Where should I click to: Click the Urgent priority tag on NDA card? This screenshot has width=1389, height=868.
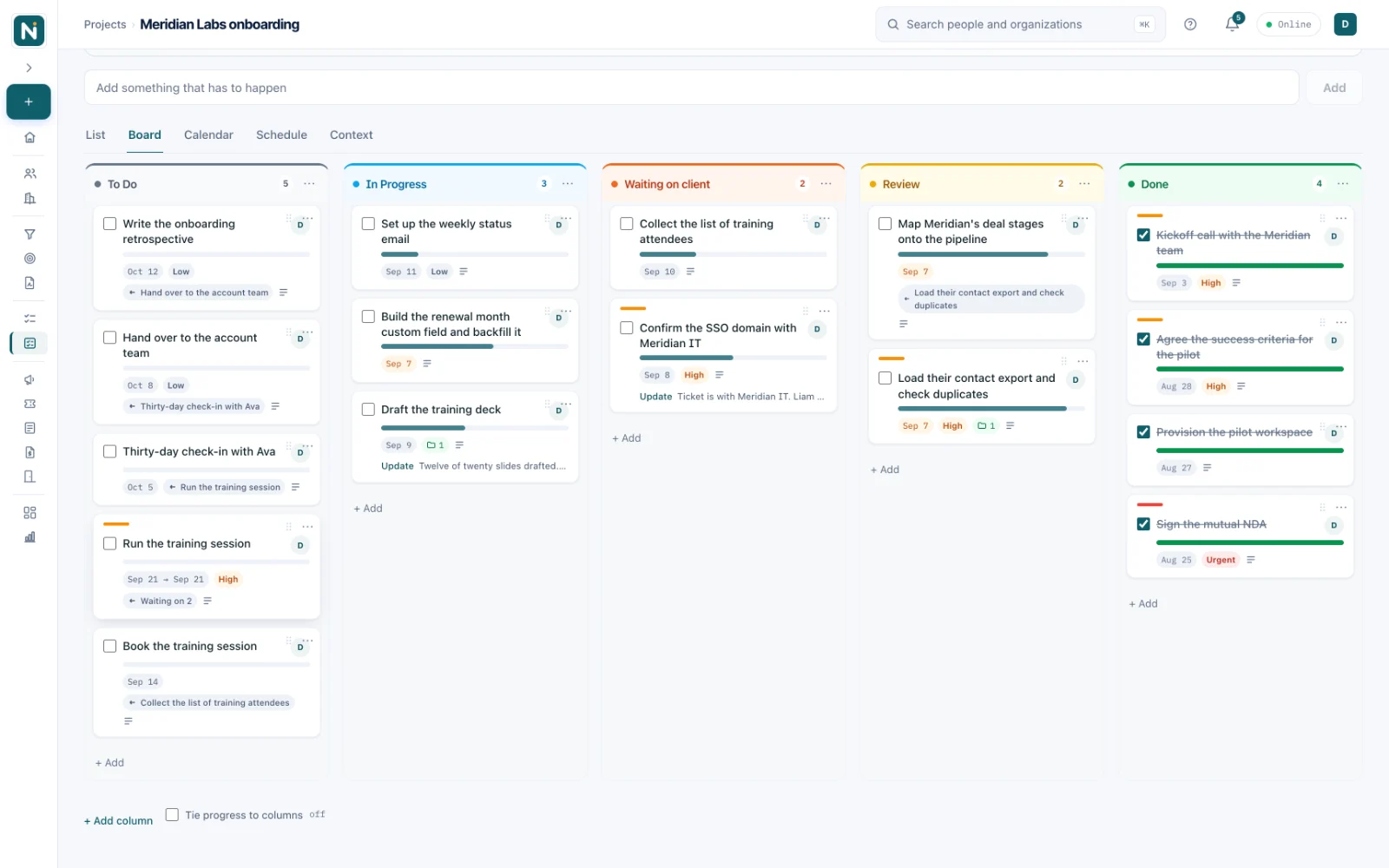coord(1221,560)
